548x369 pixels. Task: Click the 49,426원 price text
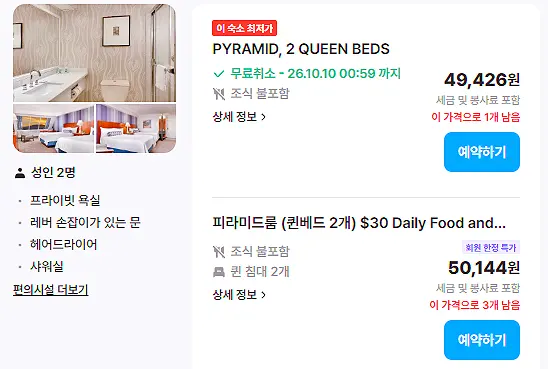coord(482,80)
